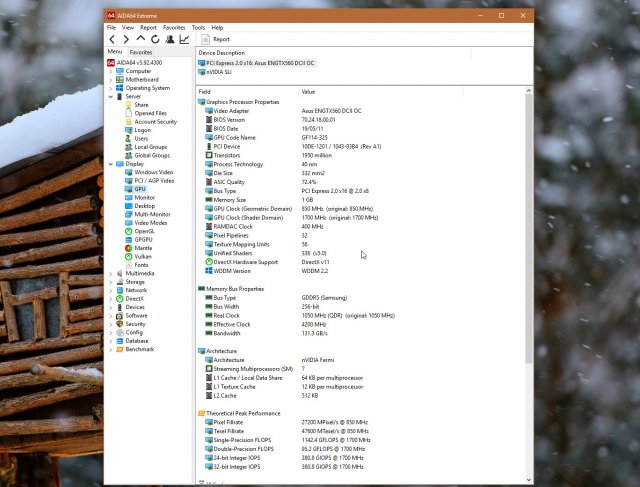The width and height of the screenshot is (640, 487).
Task: Expand the Motherboard tree node
Action: pyautogui.click(x=110, y=79)
